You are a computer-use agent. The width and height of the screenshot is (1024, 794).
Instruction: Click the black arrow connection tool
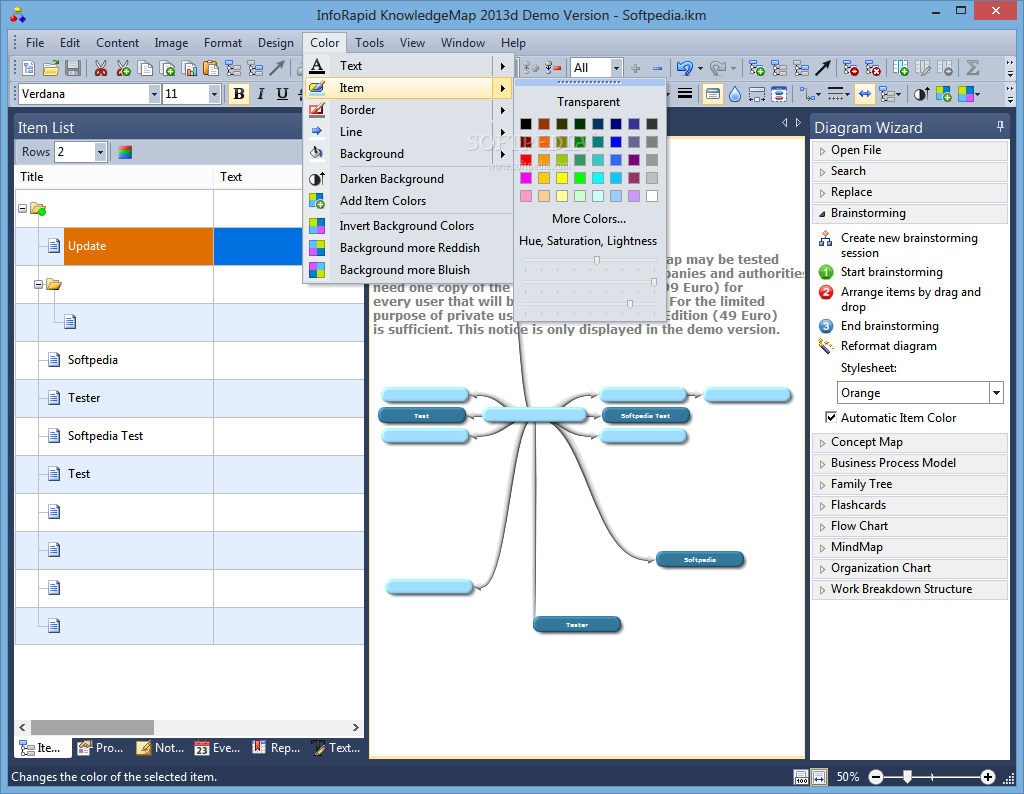[823, 68]
